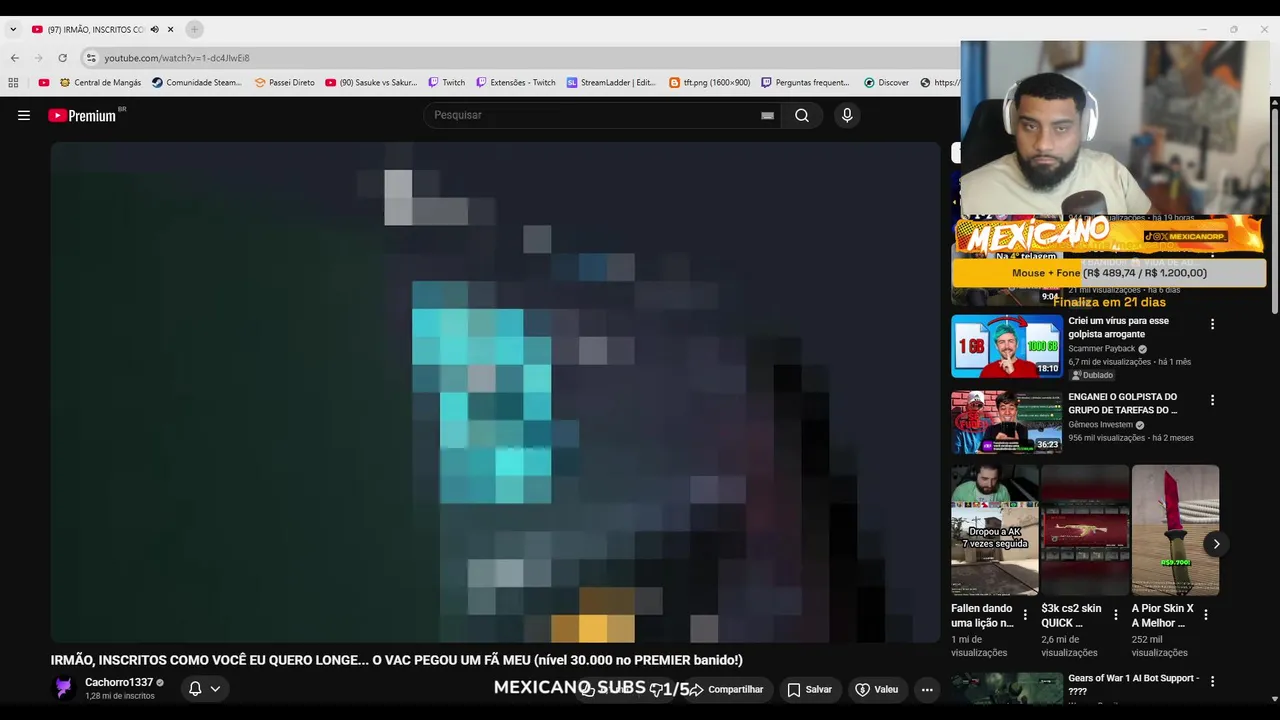Open the Criei um vírus para esse golpista title

coord(1118,327)
